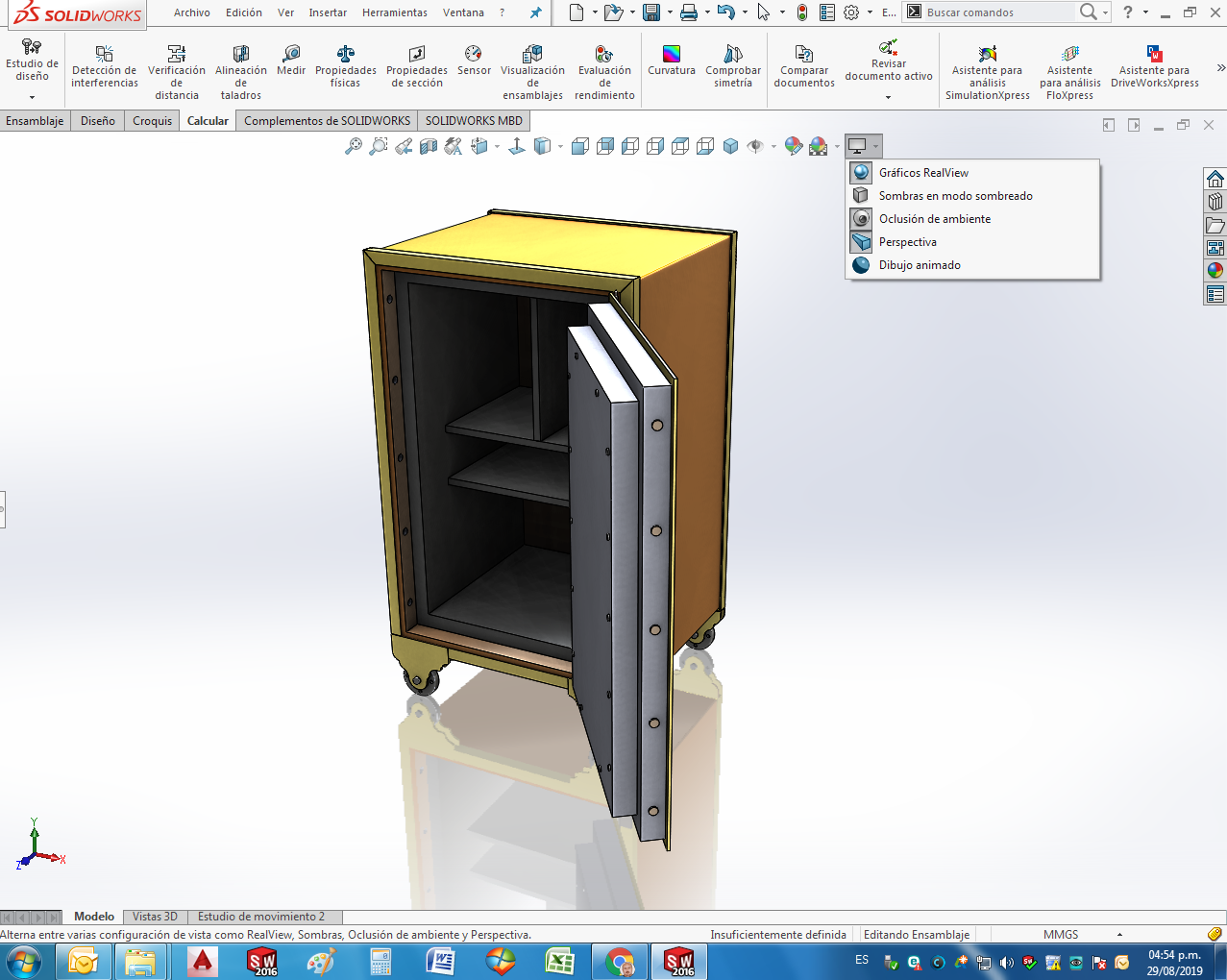Expand the Help question mark dropdown arrow
1227x980 pixels.
(1145, 12)
